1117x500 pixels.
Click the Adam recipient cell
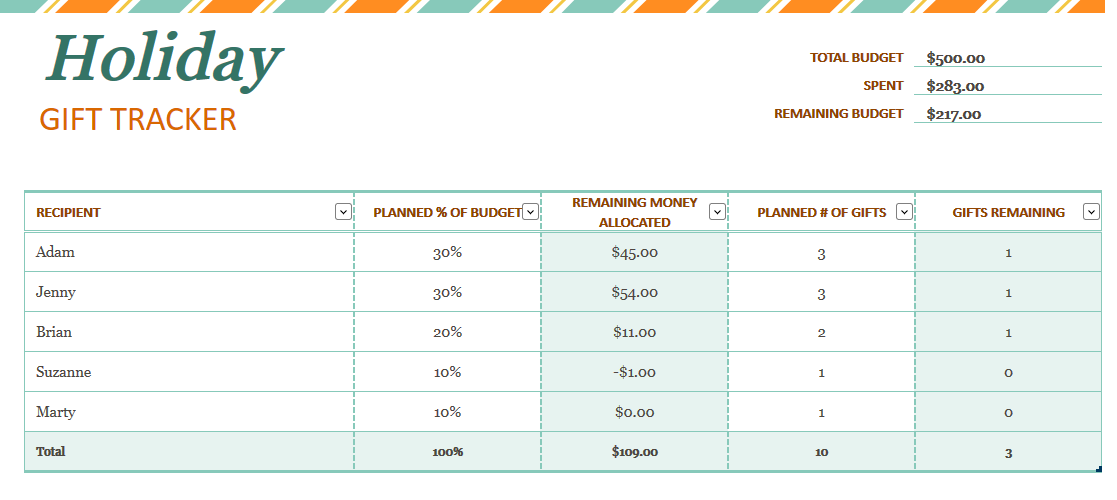pos(189,252)
